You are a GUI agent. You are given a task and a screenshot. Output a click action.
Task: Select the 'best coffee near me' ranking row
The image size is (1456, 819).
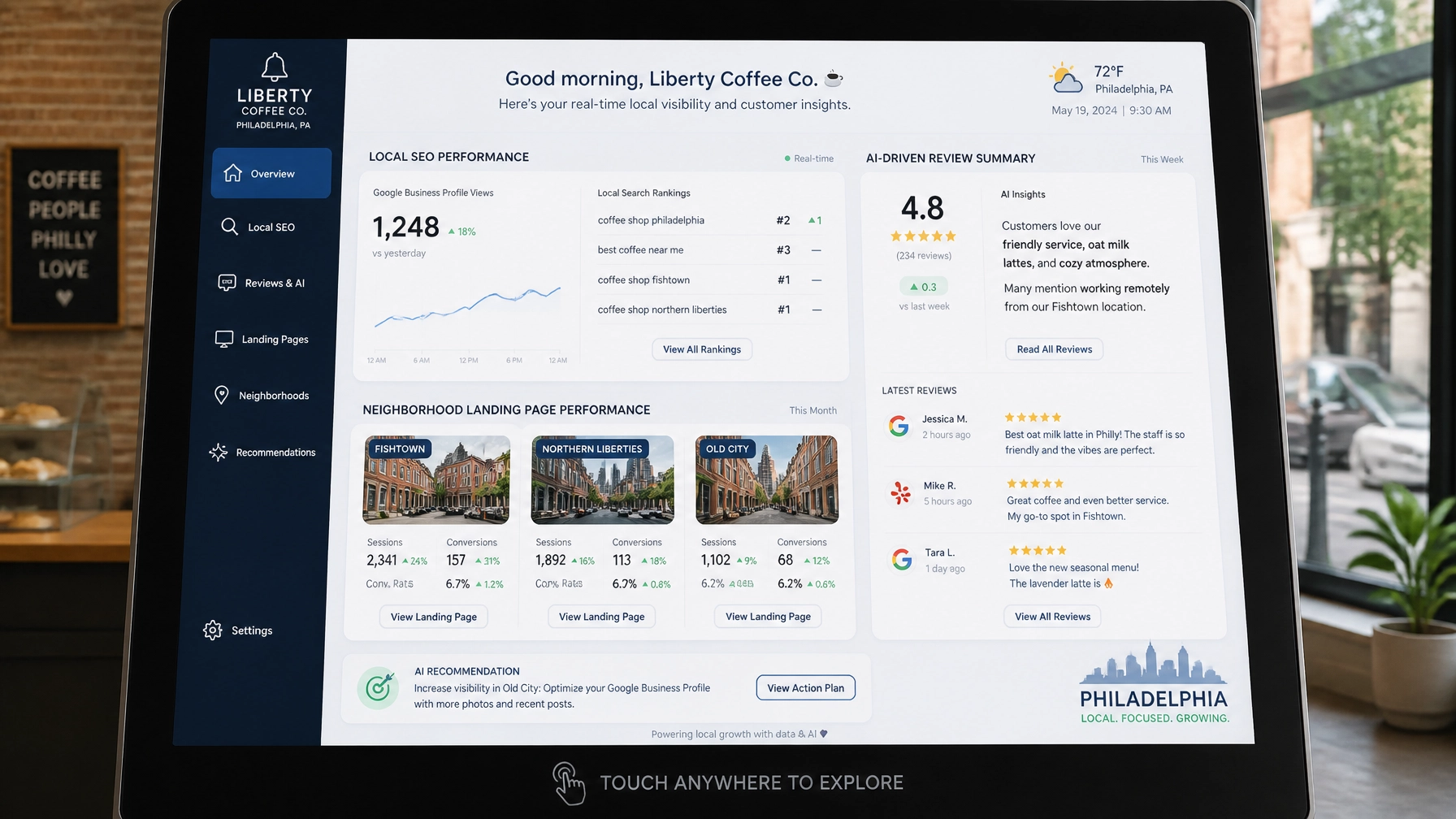(711, 250)
